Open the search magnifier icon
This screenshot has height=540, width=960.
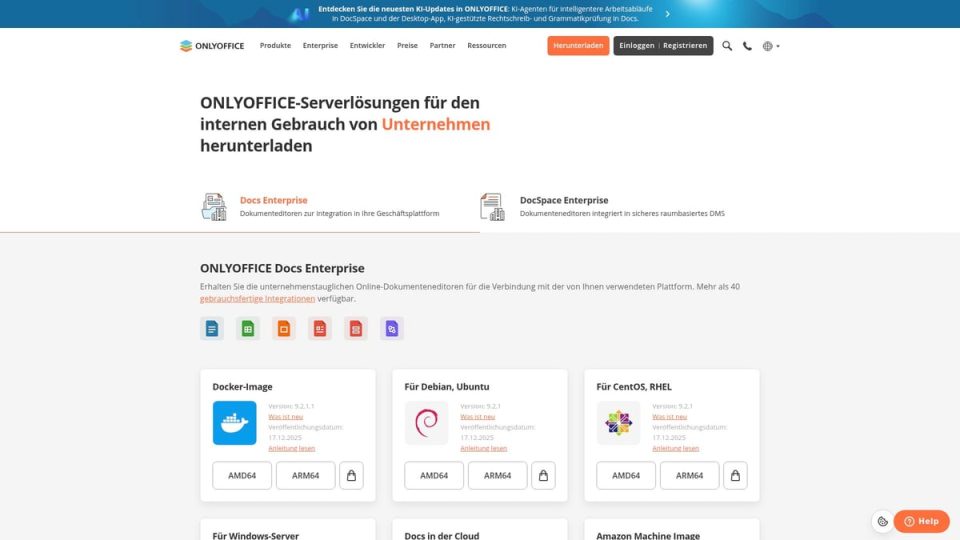[x=727, y=46]
